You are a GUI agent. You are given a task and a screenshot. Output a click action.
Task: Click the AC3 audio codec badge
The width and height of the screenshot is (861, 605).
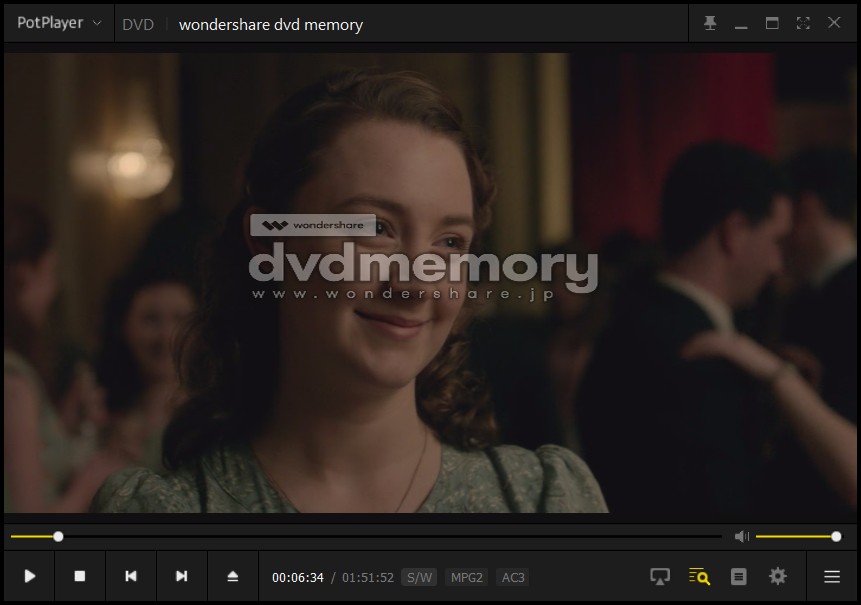click(x=513, y=577)
